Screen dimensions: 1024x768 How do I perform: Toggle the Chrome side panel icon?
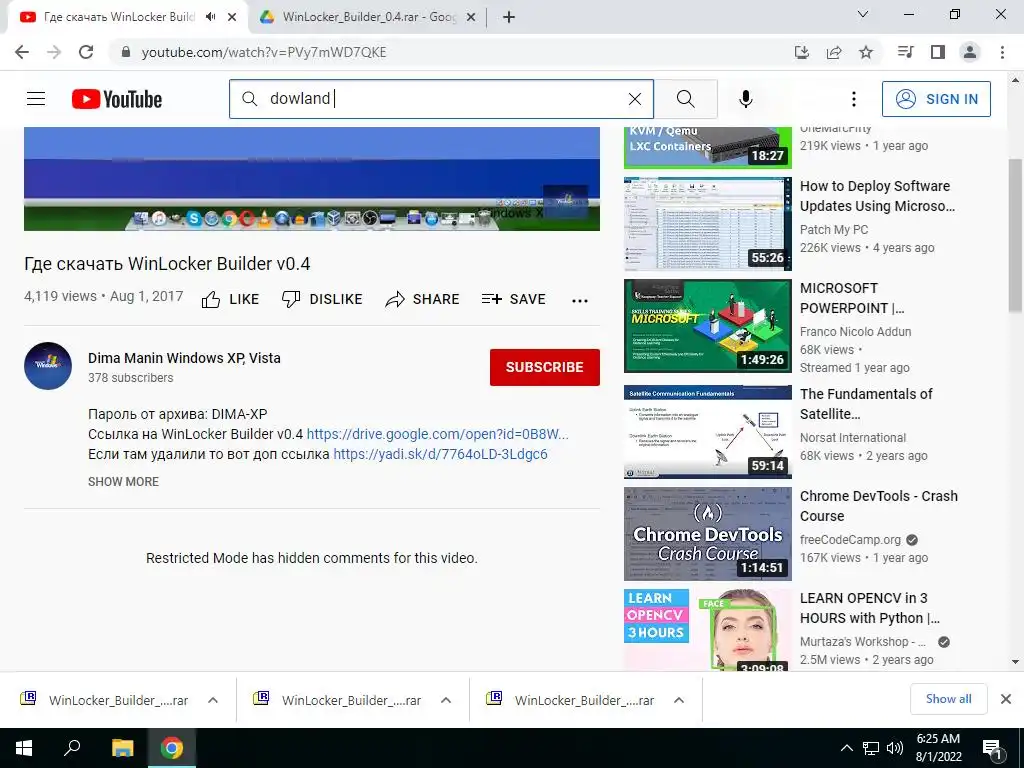tap(938, 52)
